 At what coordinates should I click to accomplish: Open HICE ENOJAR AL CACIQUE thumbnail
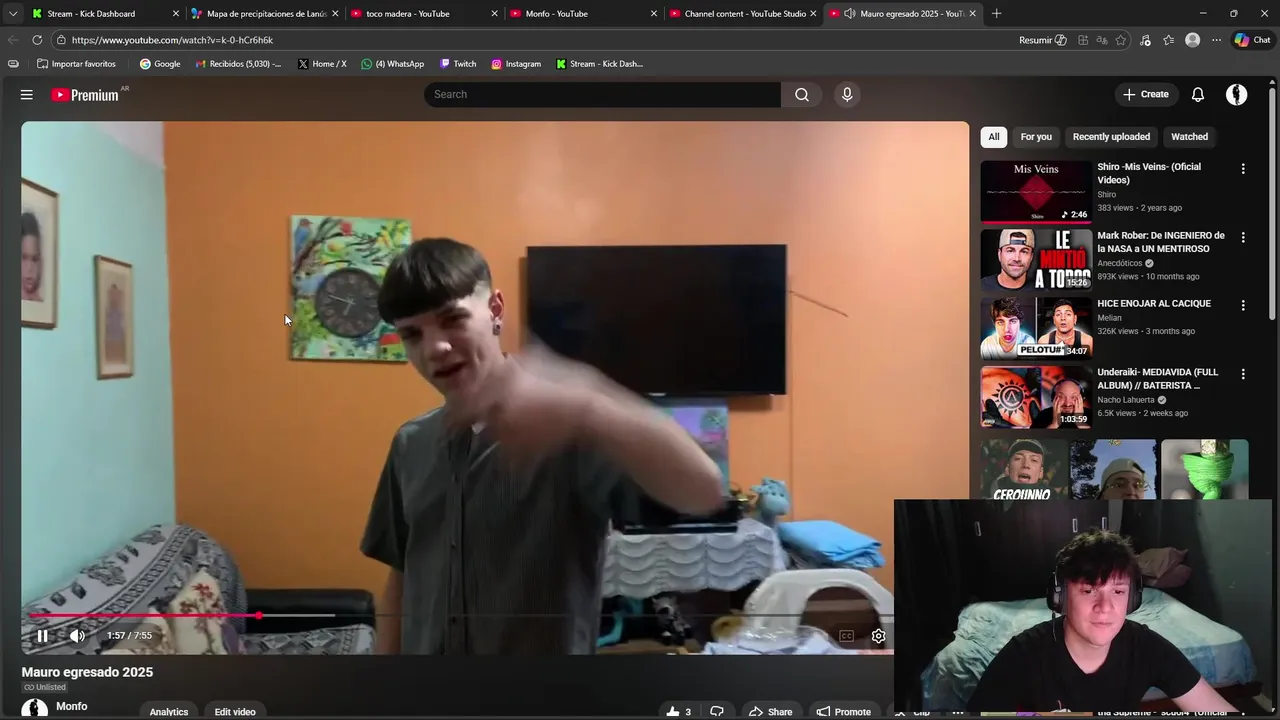1036,328
